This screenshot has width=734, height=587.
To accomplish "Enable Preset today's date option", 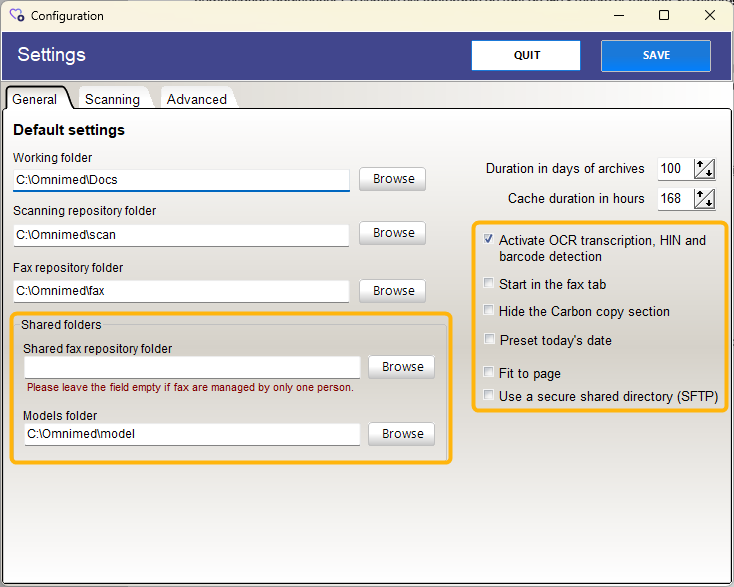I will (489, 339).
